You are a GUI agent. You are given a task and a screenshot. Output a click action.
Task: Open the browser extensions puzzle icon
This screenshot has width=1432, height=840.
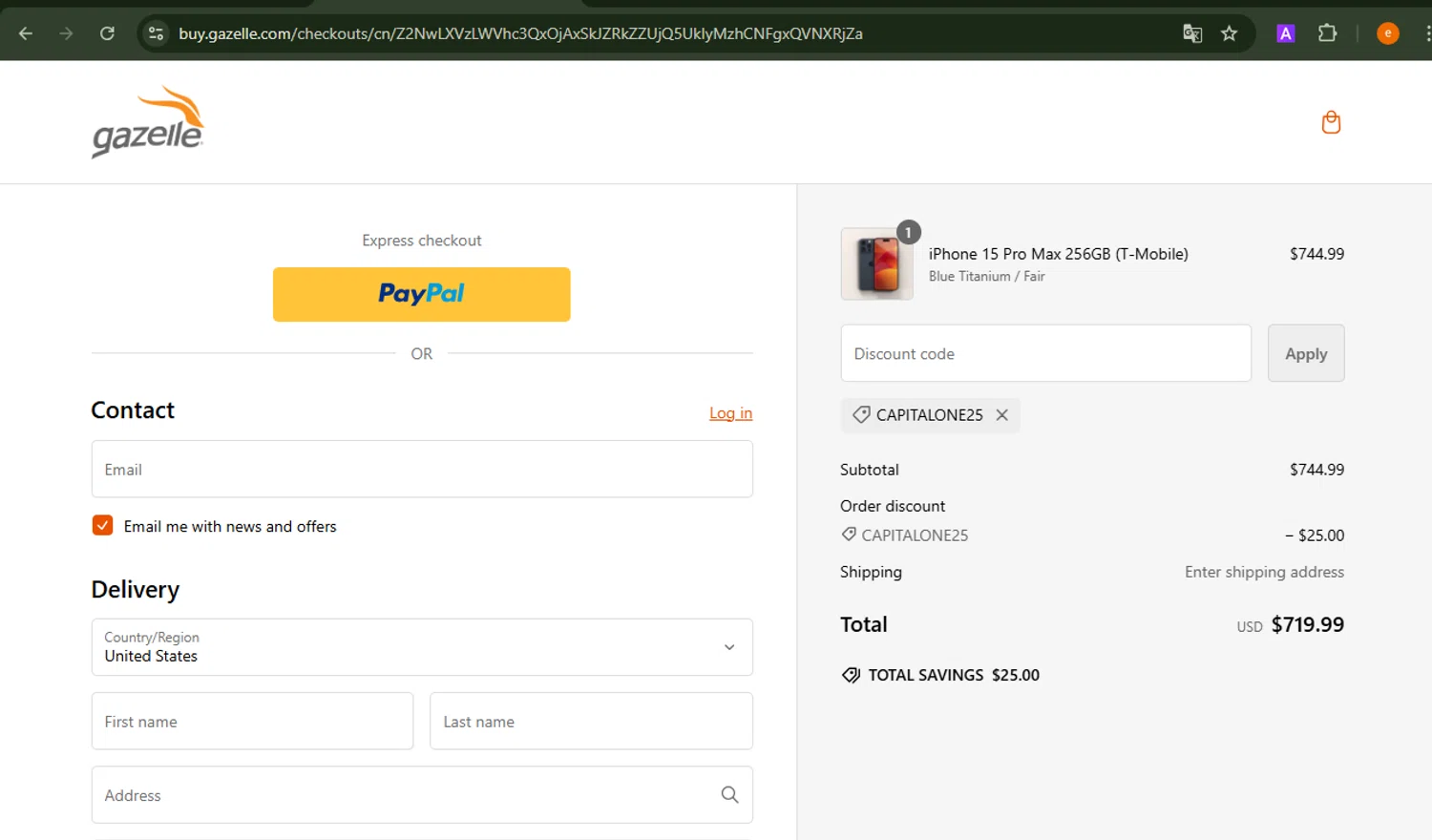(x=1327, y=33)
